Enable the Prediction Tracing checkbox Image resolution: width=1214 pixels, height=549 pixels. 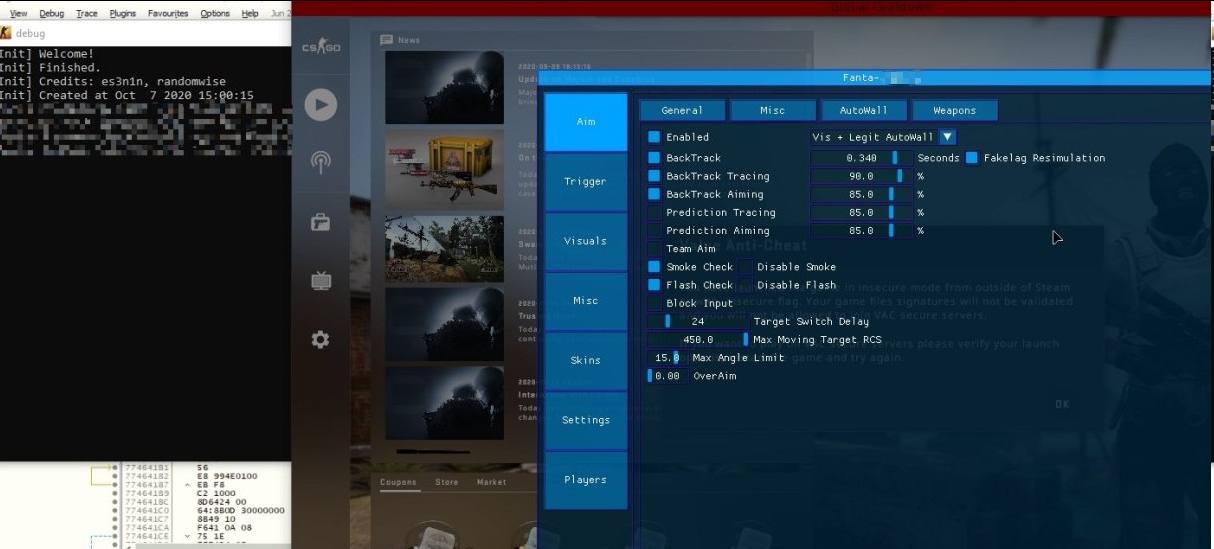tap(654, 212)
